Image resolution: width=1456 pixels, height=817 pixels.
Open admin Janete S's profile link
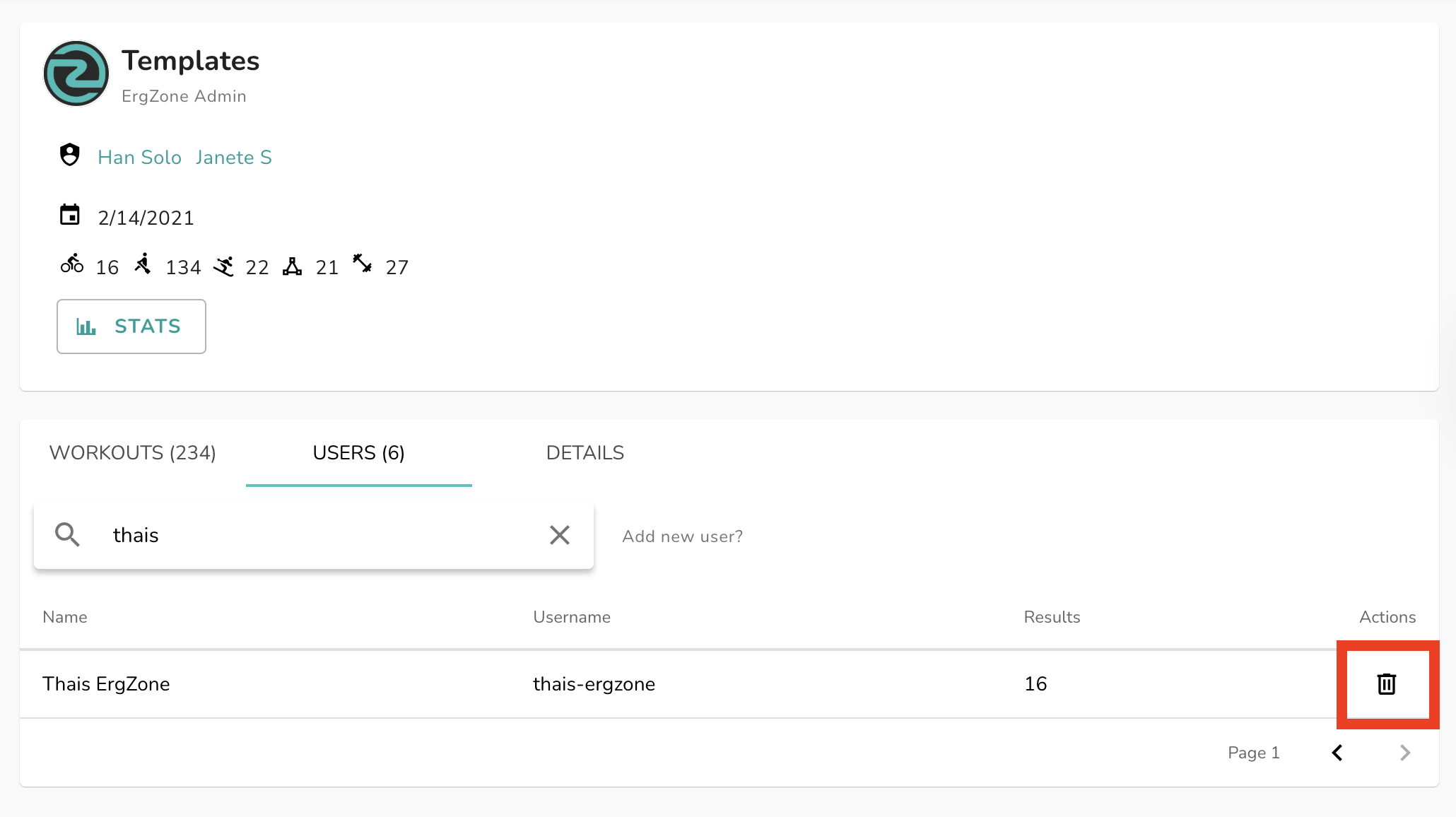(233, 158)
